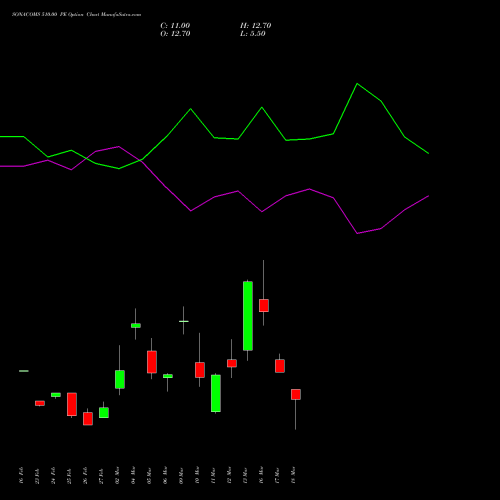Click the 09 Mar date label
The height and width of the screenshot is (500, 500).
click(x=181, y=475)
